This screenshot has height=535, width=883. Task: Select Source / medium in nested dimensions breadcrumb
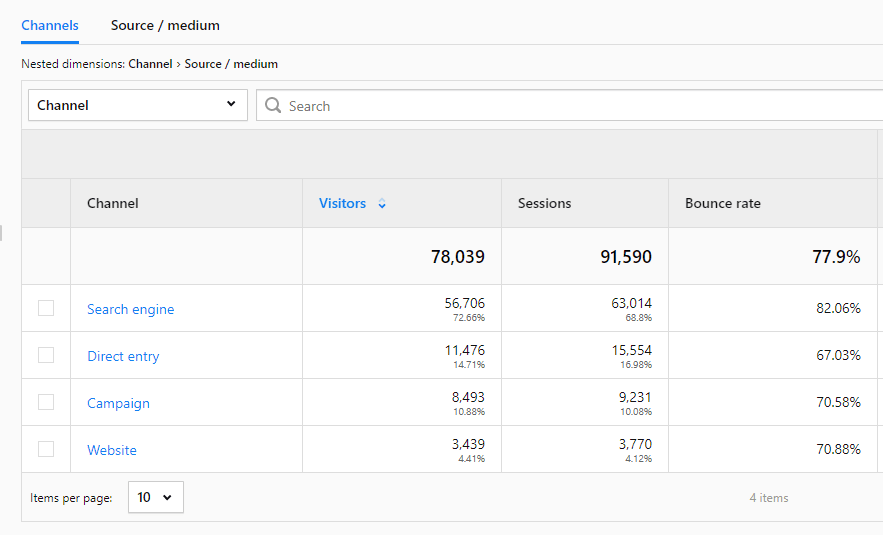231,64
